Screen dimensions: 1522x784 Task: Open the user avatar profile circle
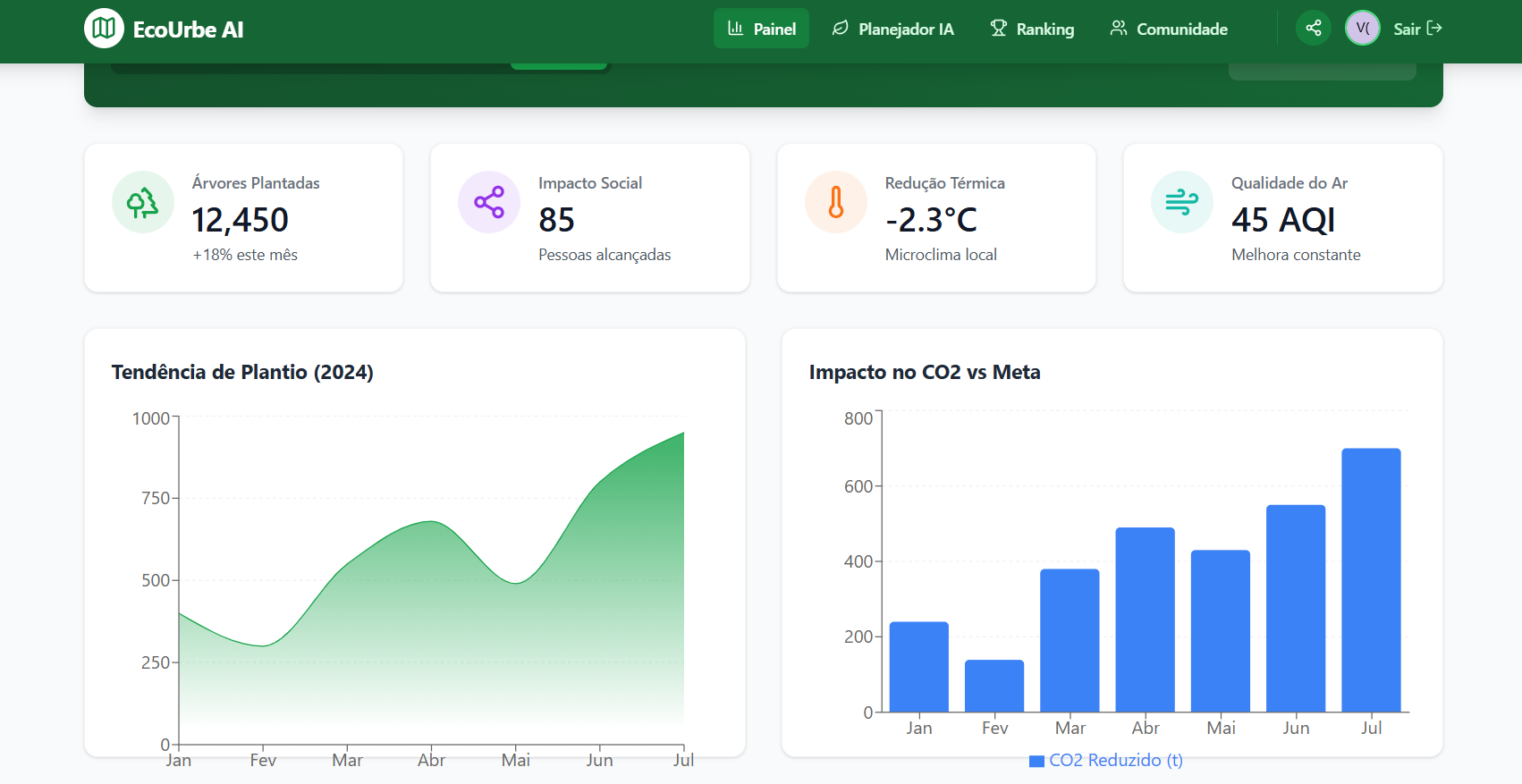1362,29
